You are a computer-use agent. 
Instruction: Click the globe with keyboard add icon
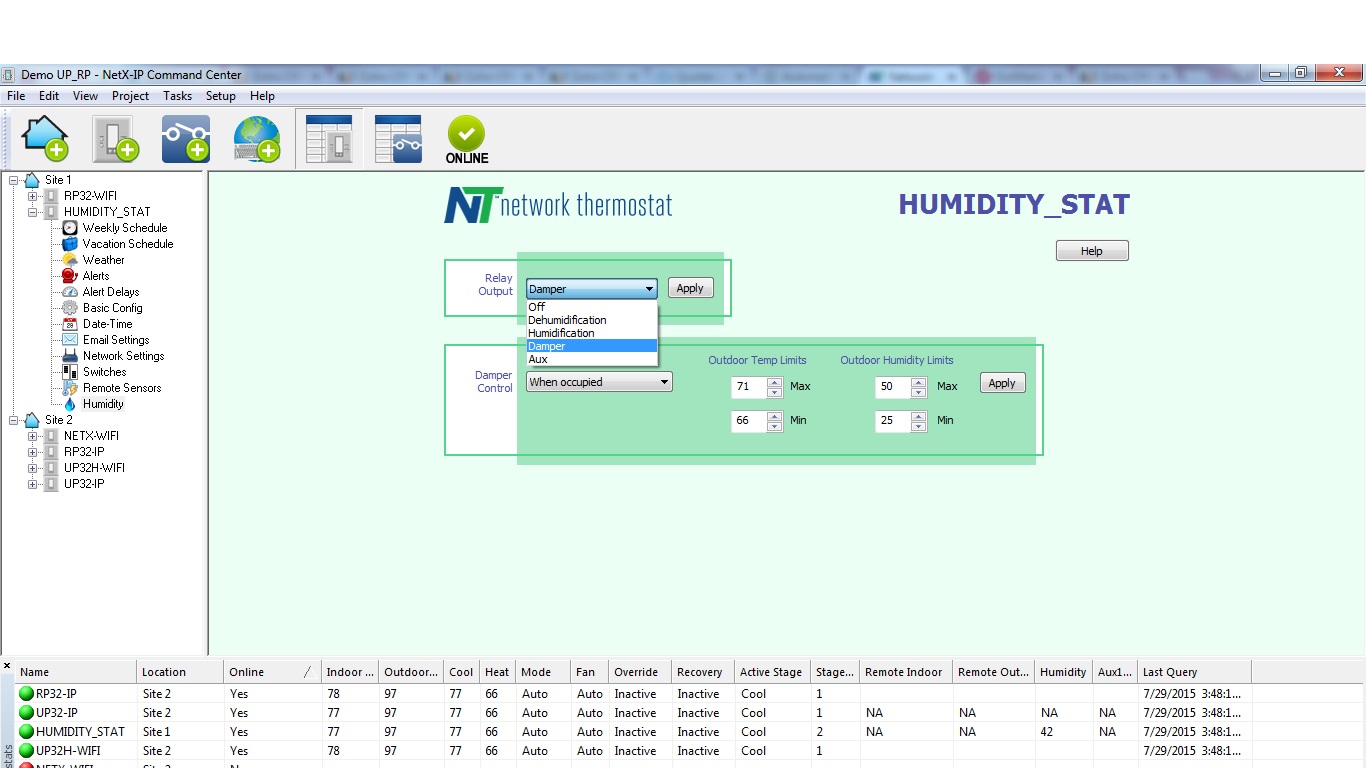coord(257,138)
